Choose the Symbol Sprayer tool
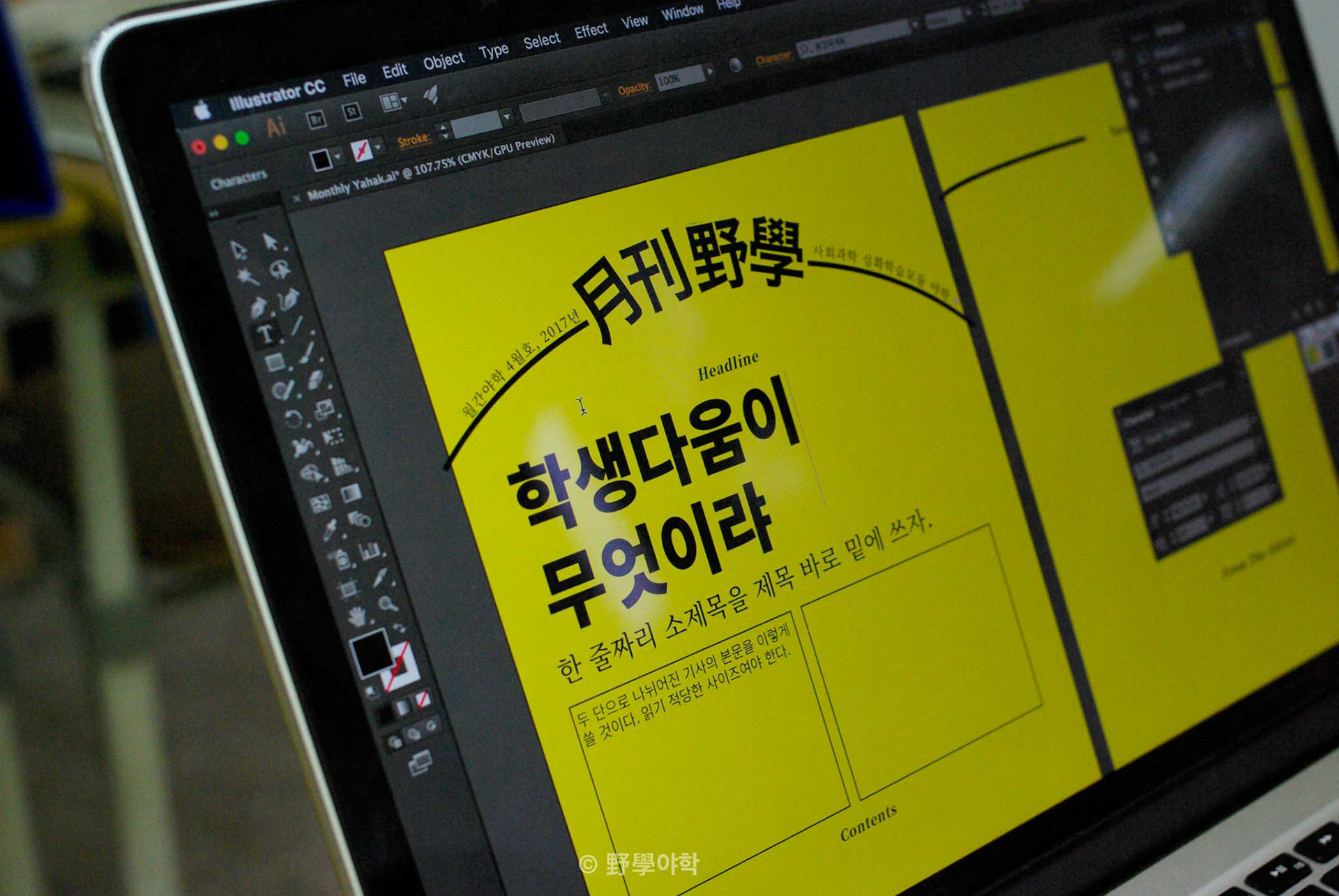1339x896 pixels. click(339, 559)
